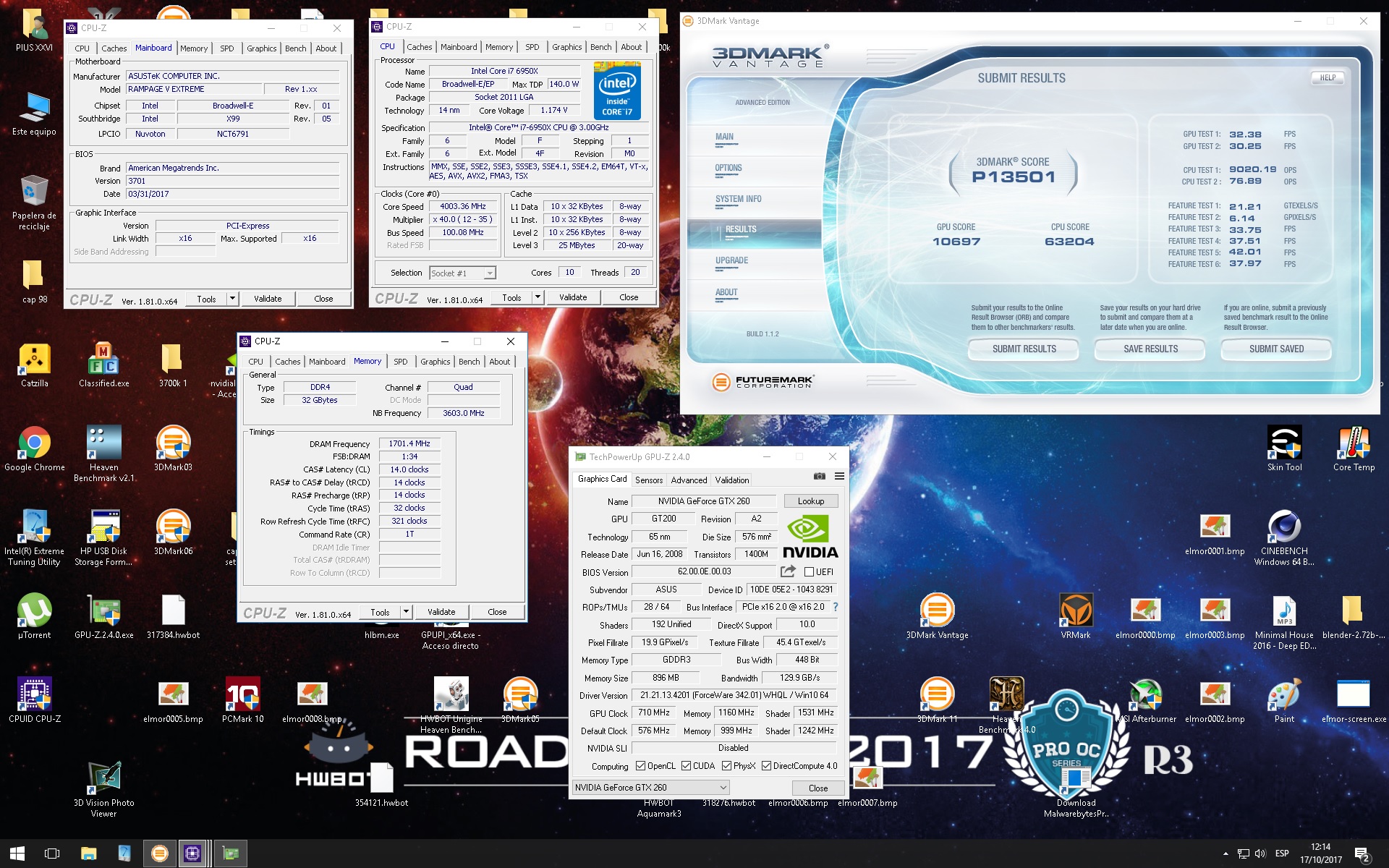Launch PCMark 10 shortcut

point(242,701)
